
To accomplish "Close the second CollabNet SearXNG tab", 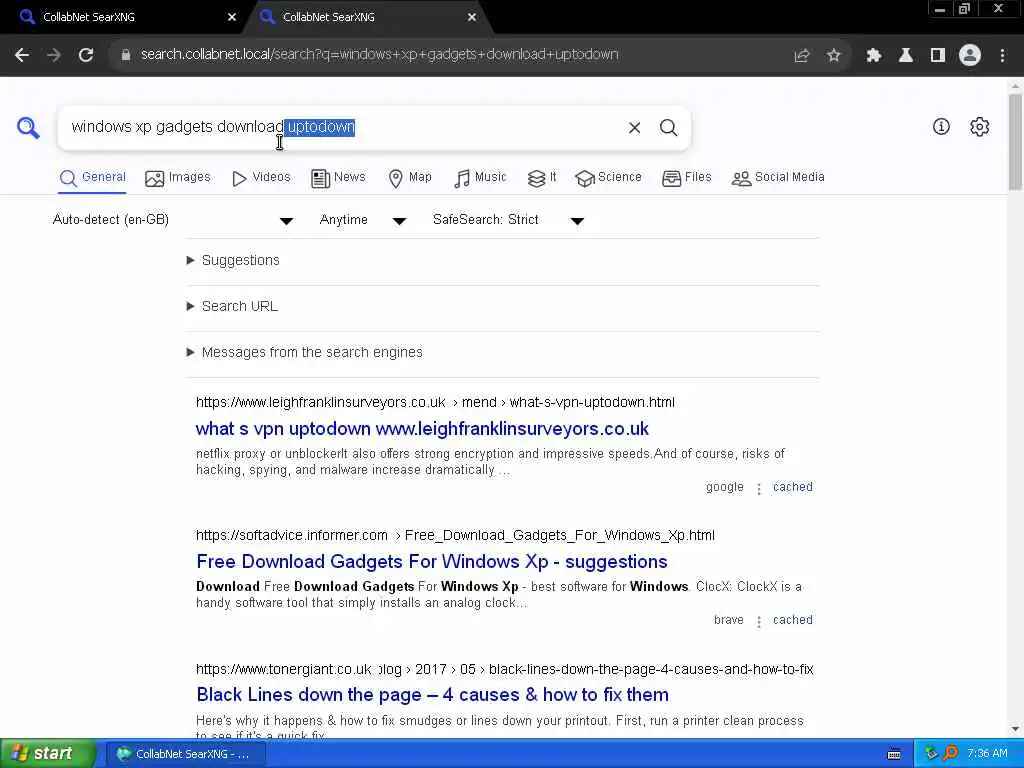I will (472, 18).
